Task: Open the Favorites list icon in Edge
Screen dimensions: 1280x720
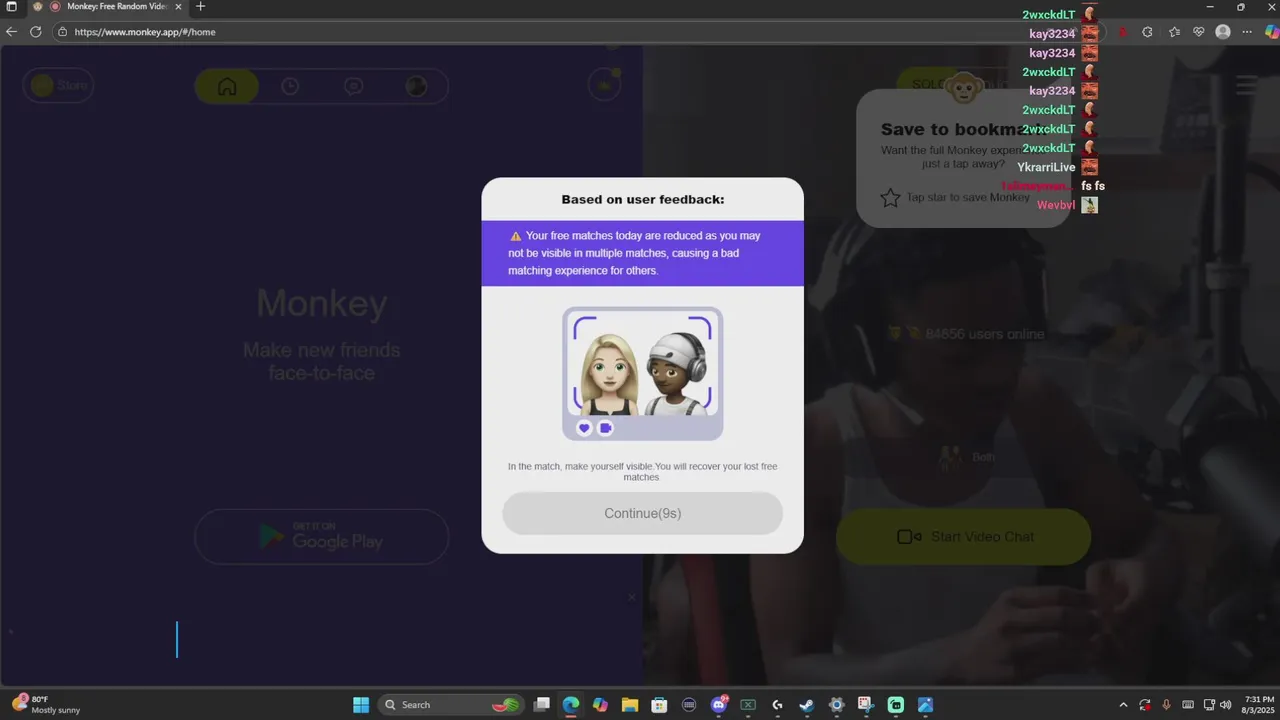Action: pyautogui.click(x=1174, y=32)
